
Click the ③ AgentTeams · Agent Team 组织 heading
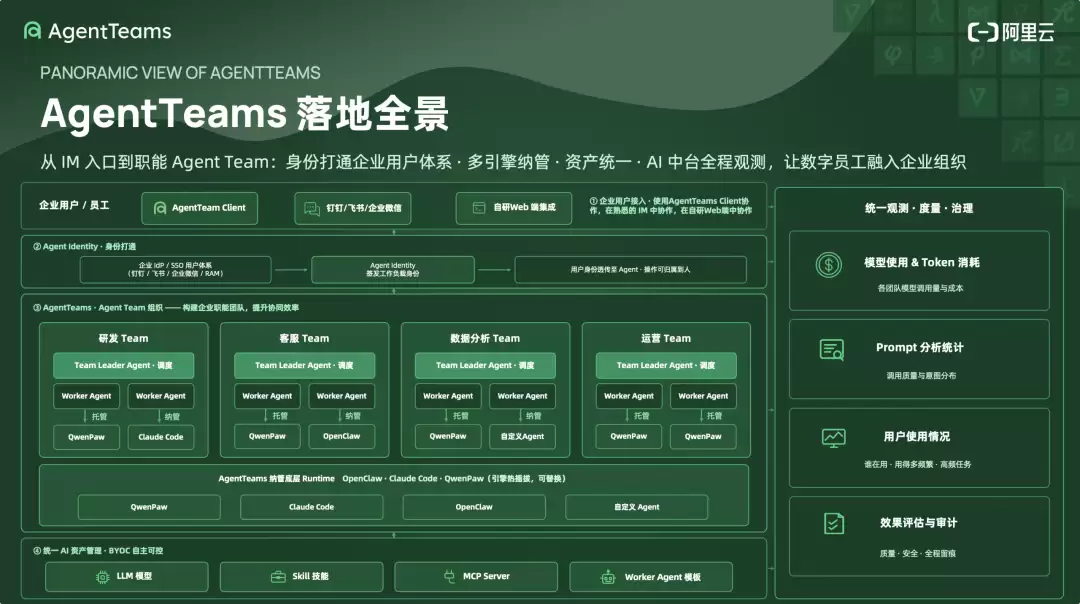[x=166, y=308]
